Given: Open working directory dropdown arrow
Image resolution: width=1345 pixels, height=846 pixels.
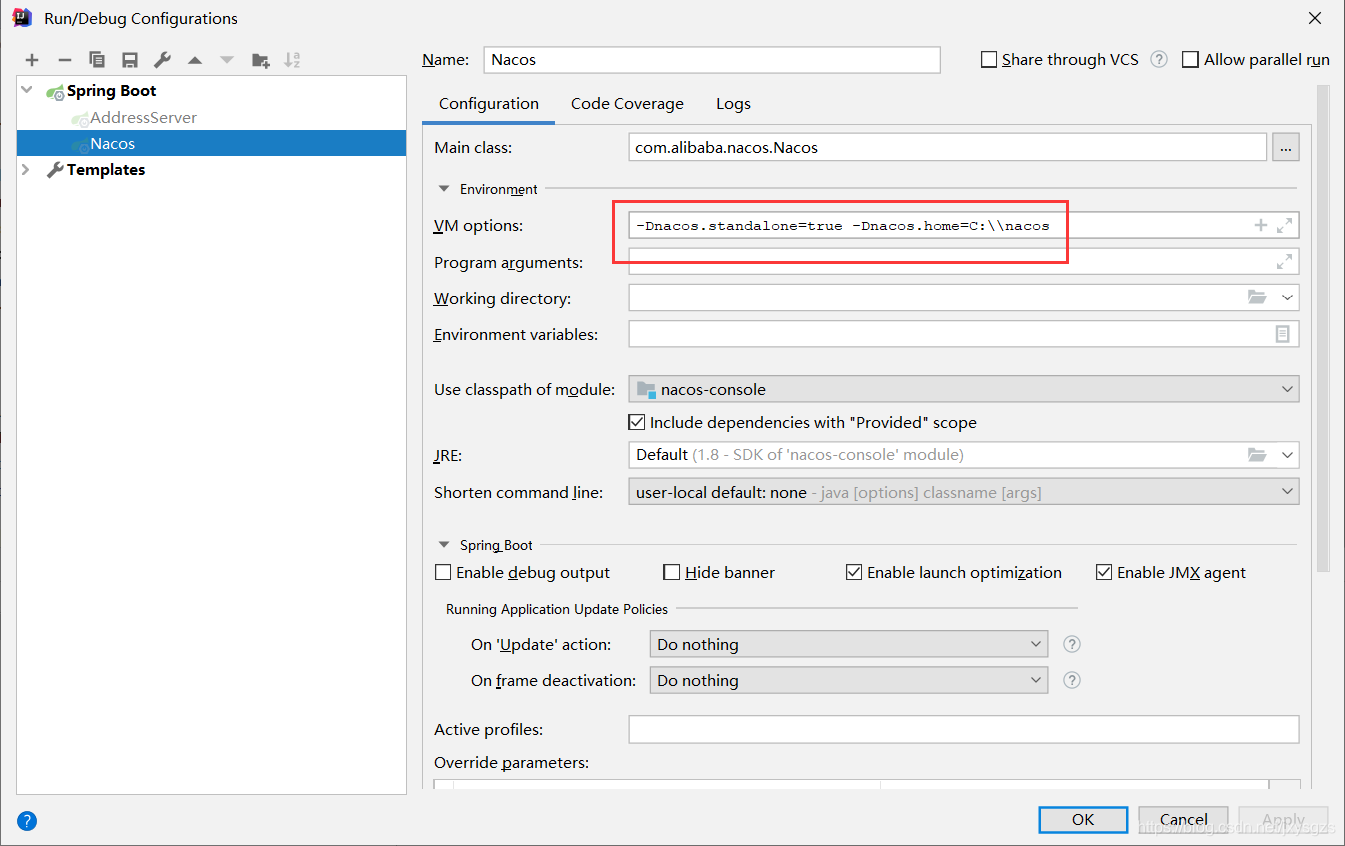Looking at the screenshot, I should click(1286, 298).
